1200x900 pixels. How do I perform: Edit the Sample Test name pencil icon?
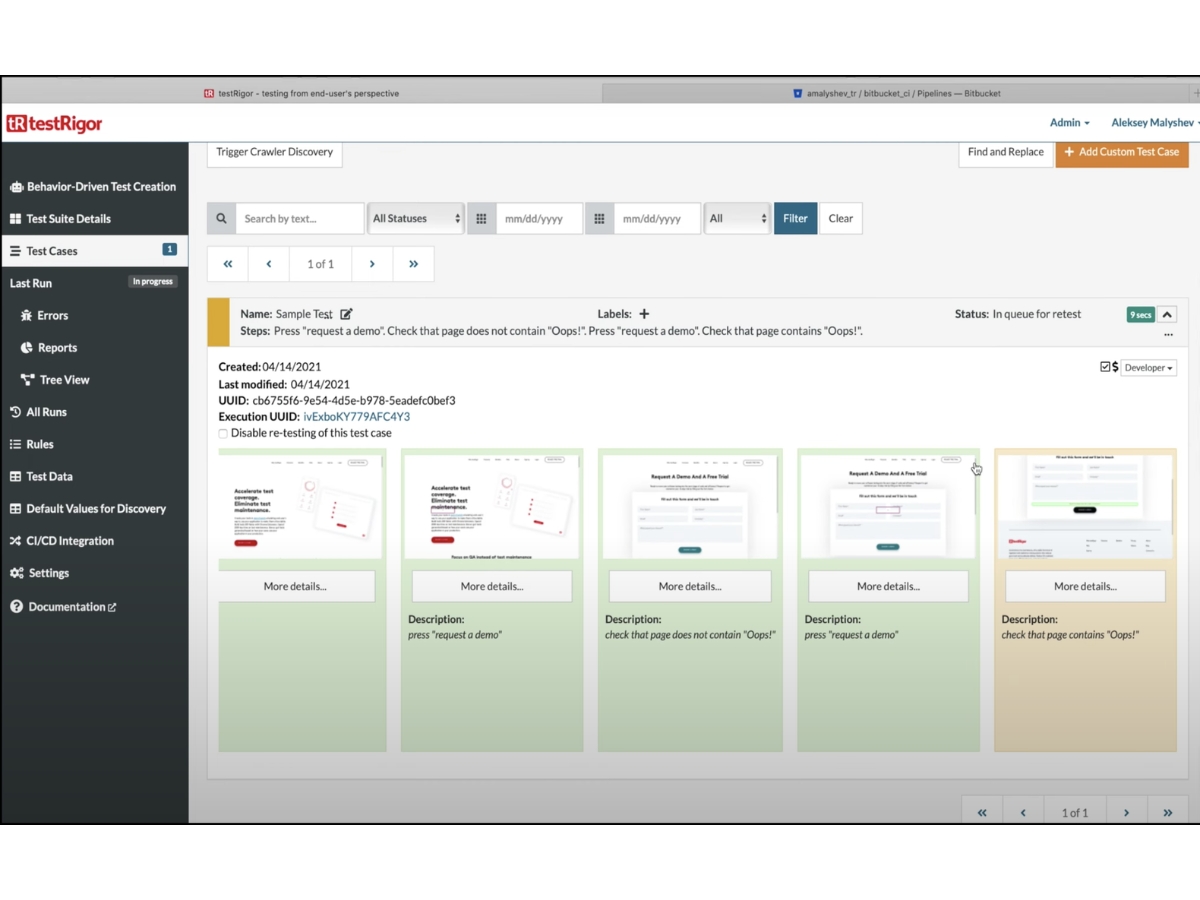[x=346, y=314]
